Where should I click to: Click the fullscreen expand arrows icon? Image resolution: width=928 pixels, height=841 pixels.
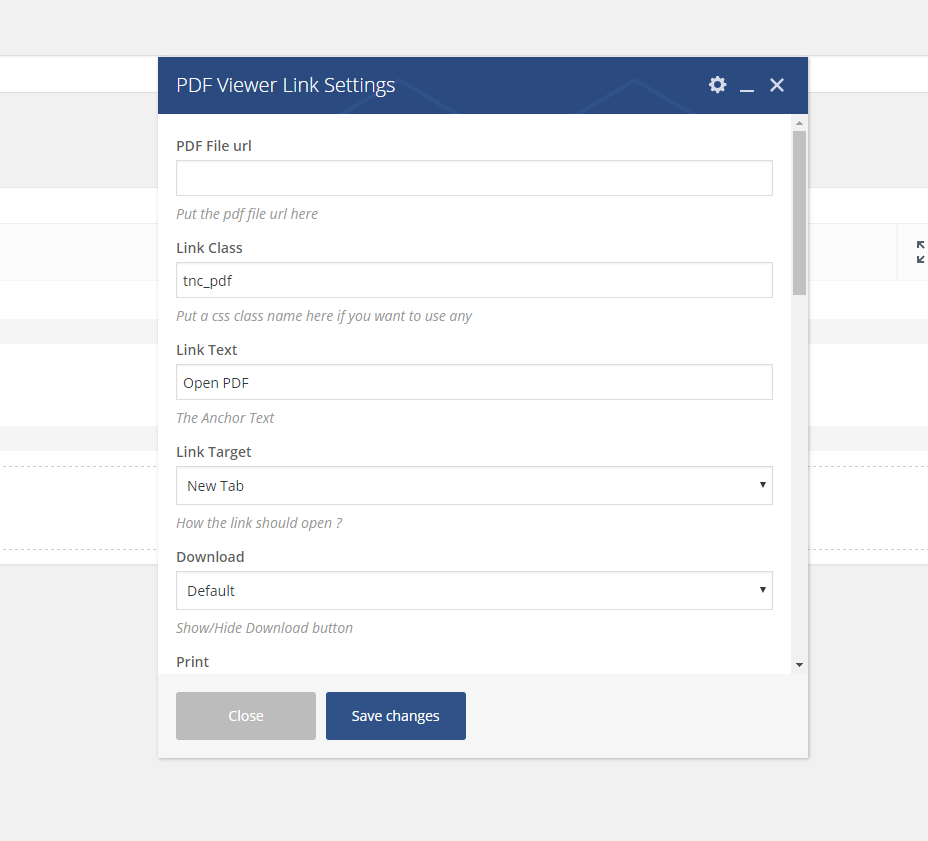coord(921,252)
